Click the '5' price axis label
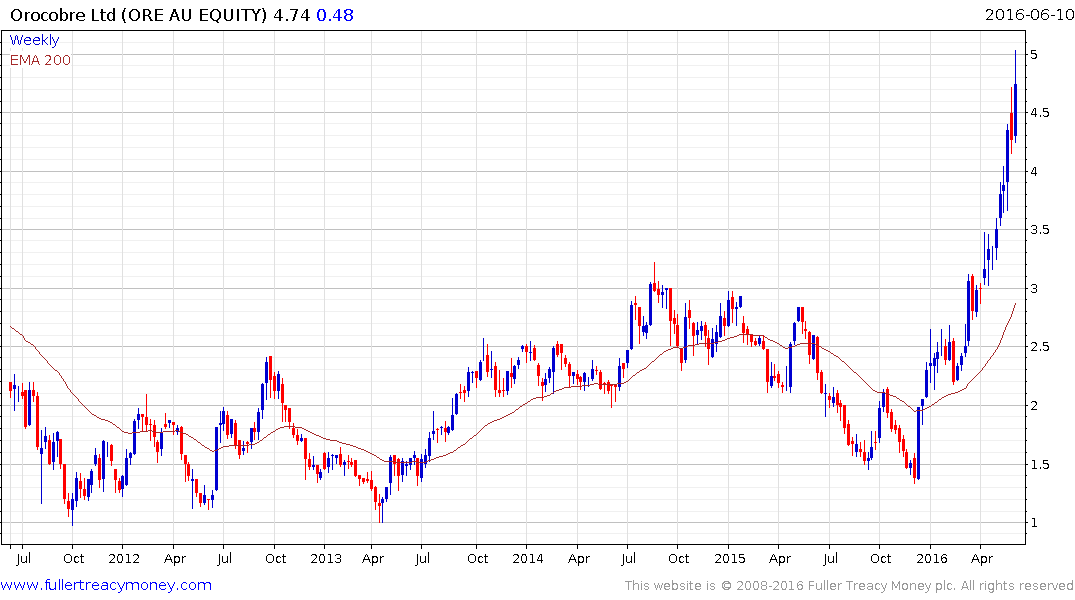The height and width of the screenshot is (600, 1075). pos(1034,54)
